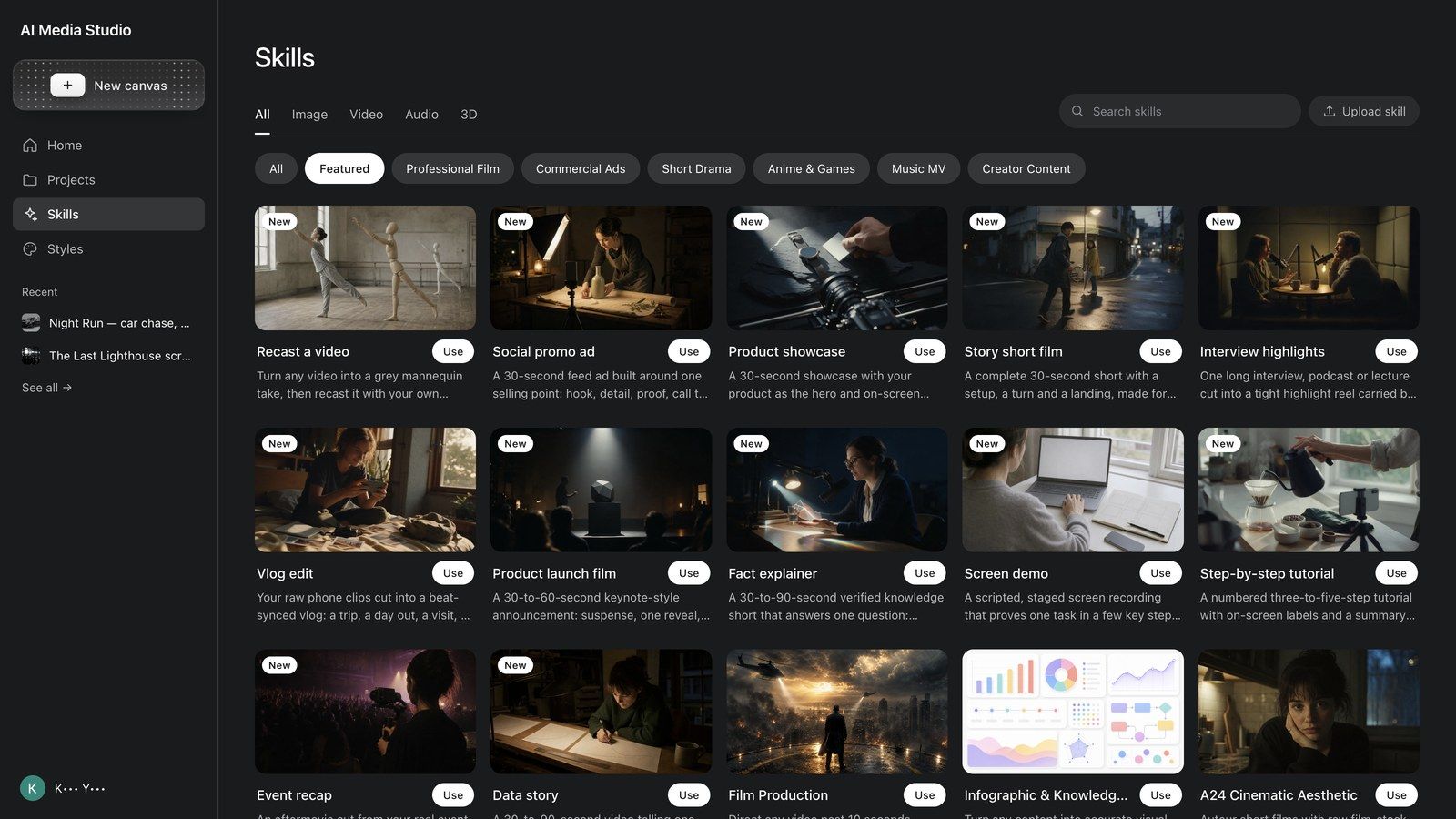Open the Infographic & Knowledge thumbnail

point(1073,712)
